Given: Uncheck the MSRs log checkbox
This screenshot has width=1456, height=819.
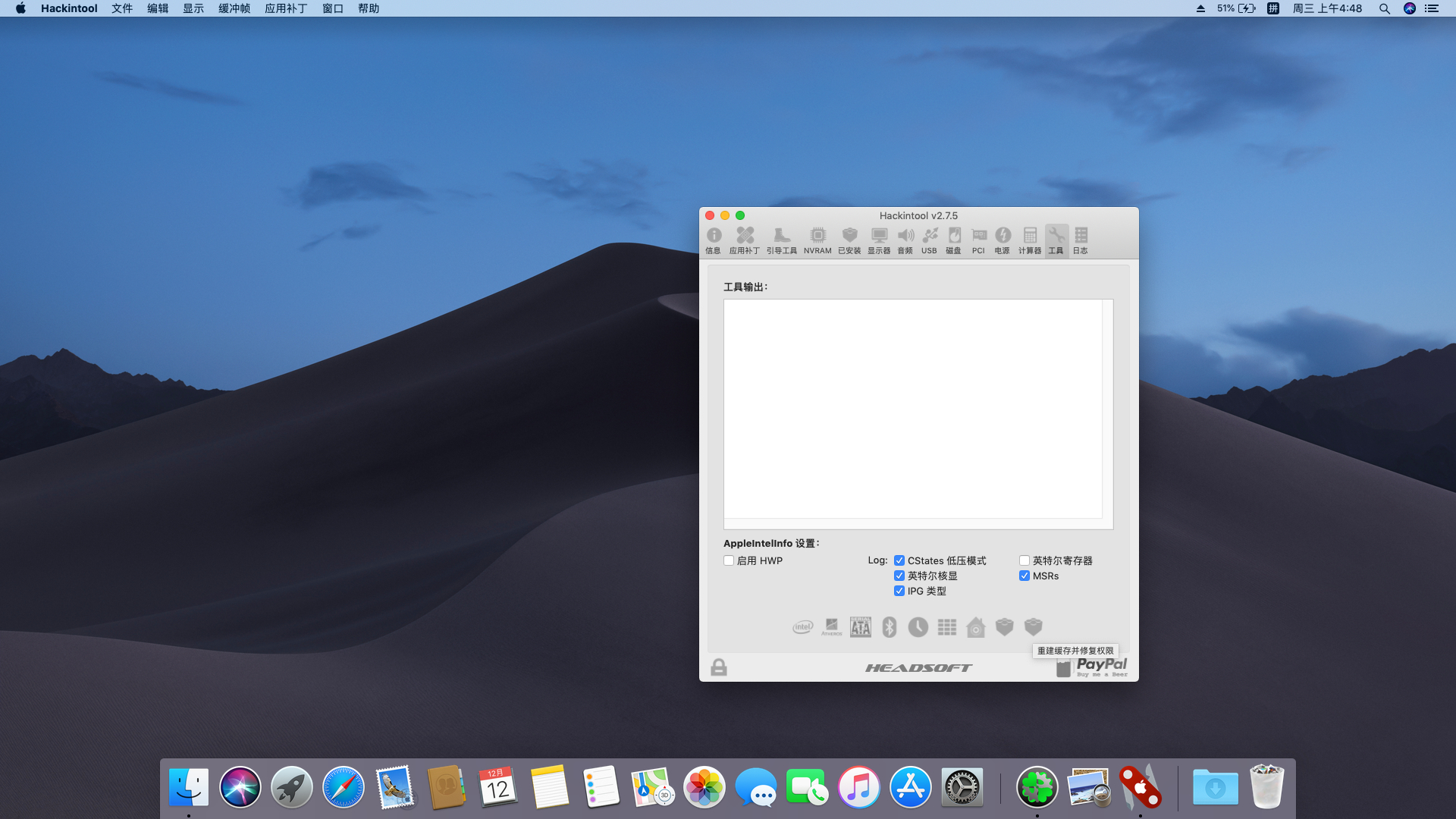Looking at the screenshot, I should tap(1025, 576).
